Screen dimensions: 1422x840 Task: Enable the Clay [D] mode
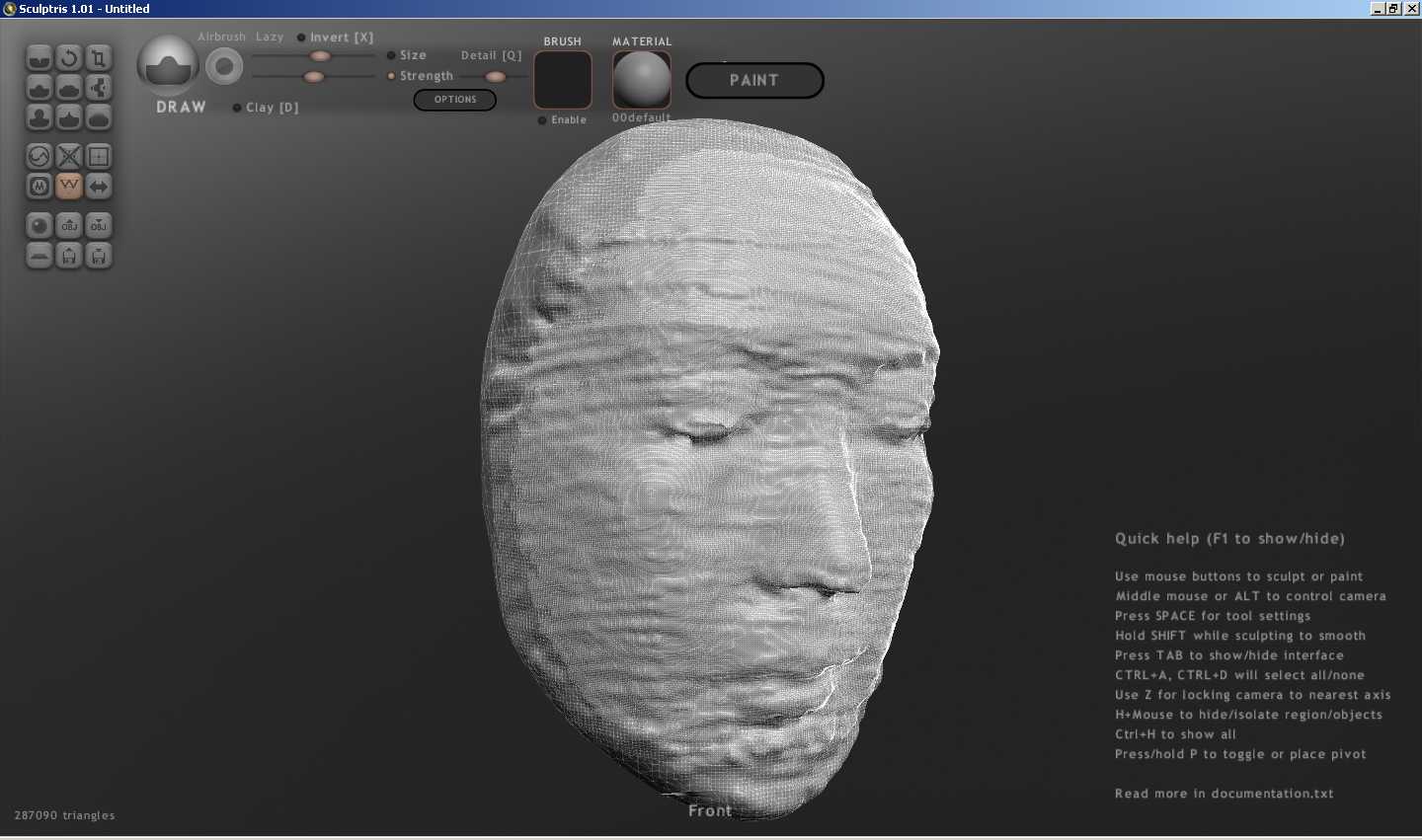pyautogui.click(x=237, y=108)
